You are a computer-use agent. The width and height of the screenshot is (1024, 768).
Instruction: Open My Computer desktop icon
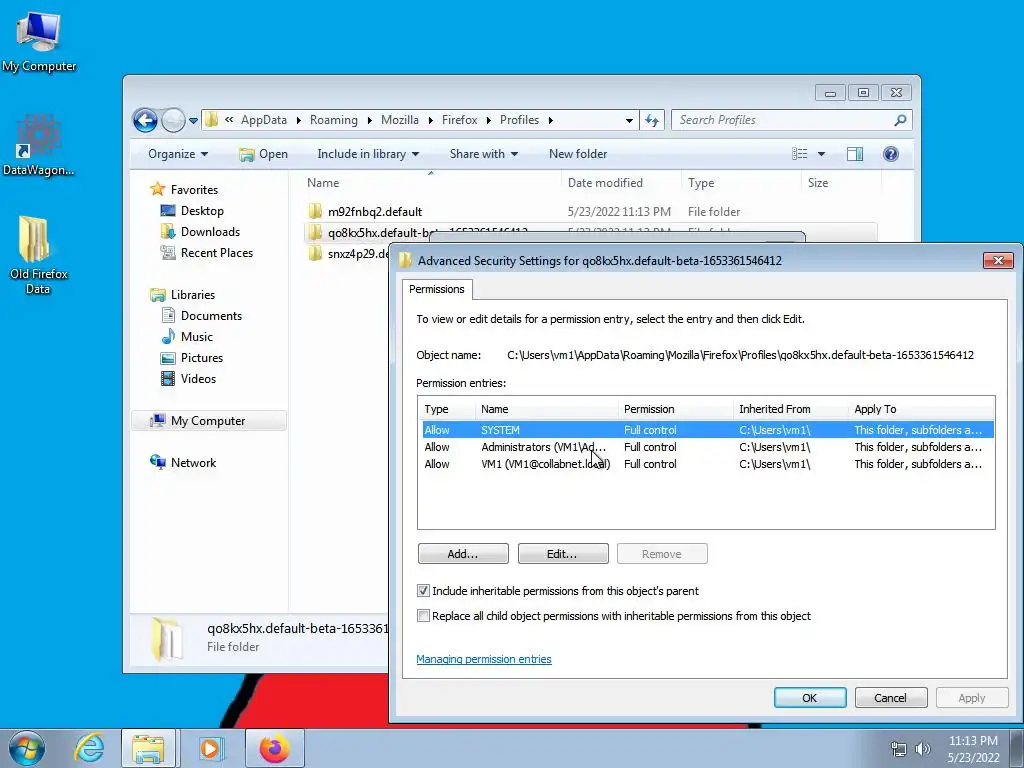click(x=39, y=41)
